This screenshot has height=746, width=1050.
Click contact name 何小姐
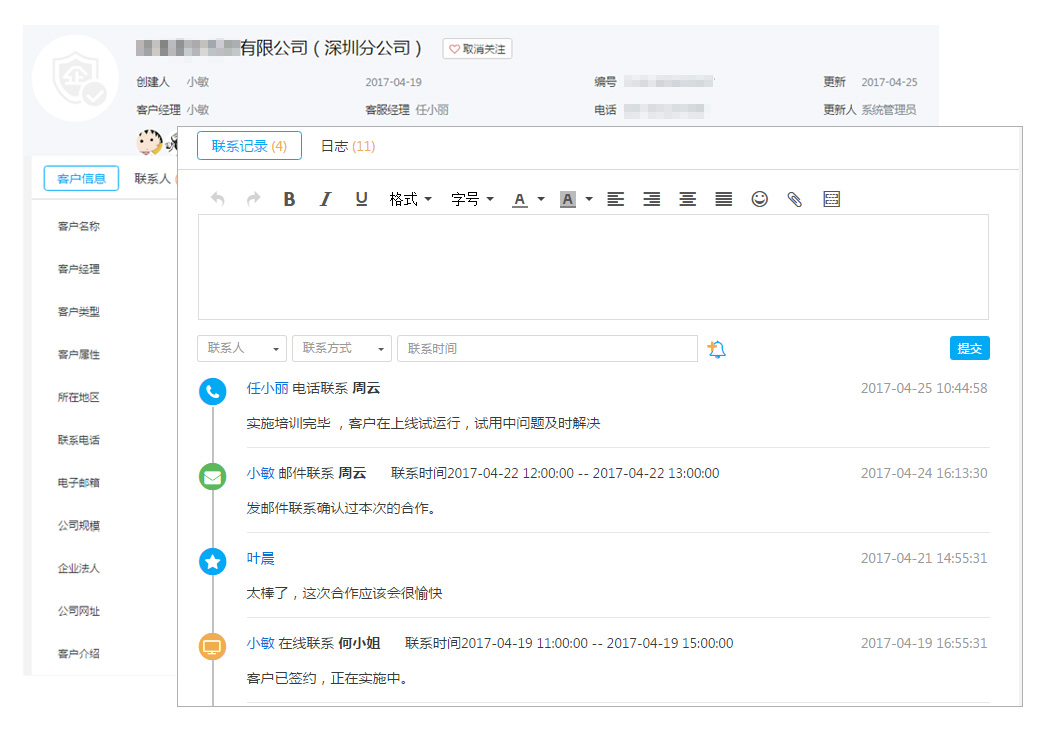359,644
